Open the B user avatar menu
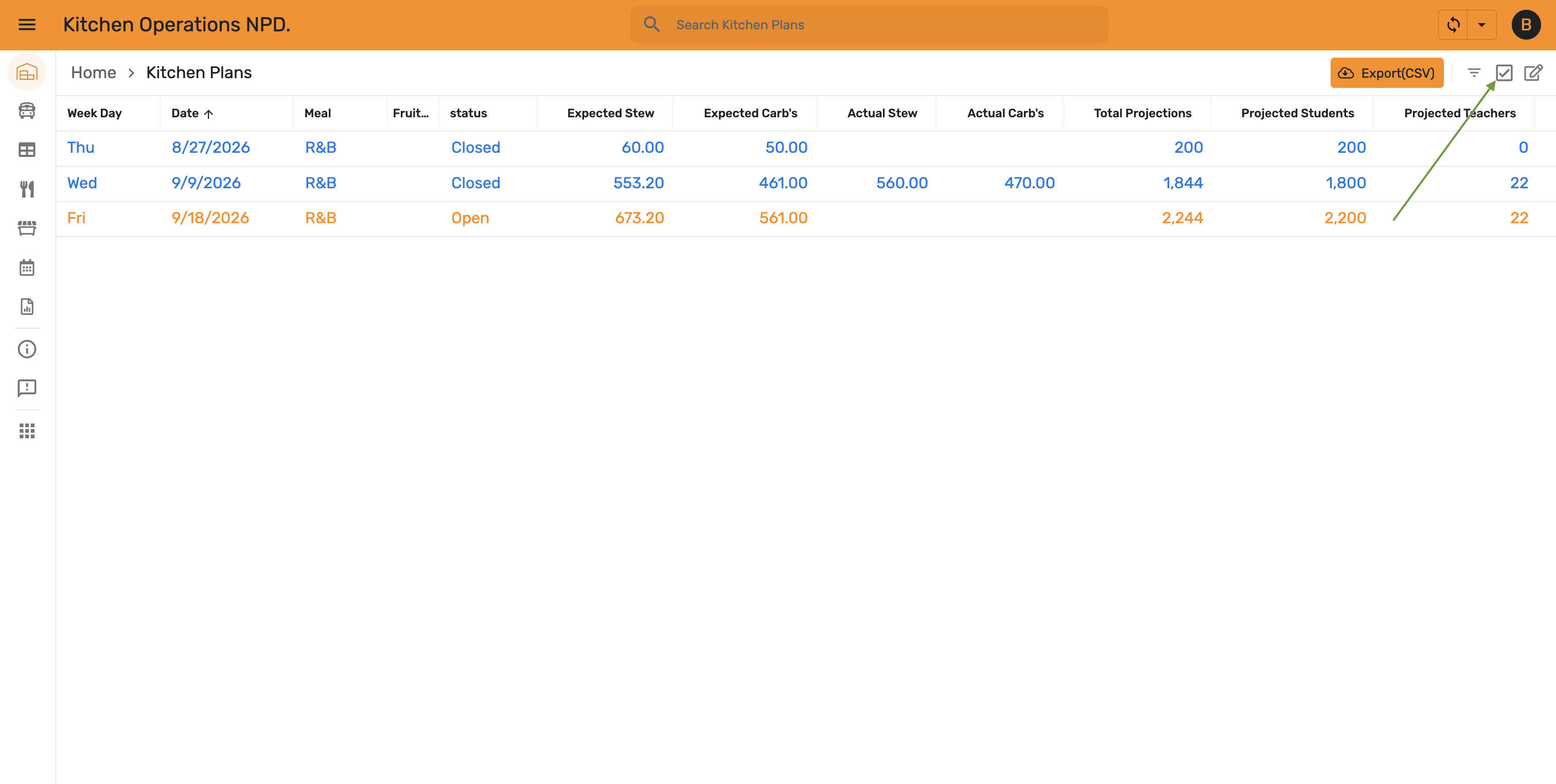The image size is (1556, 784). click(x=1526, y=25)
